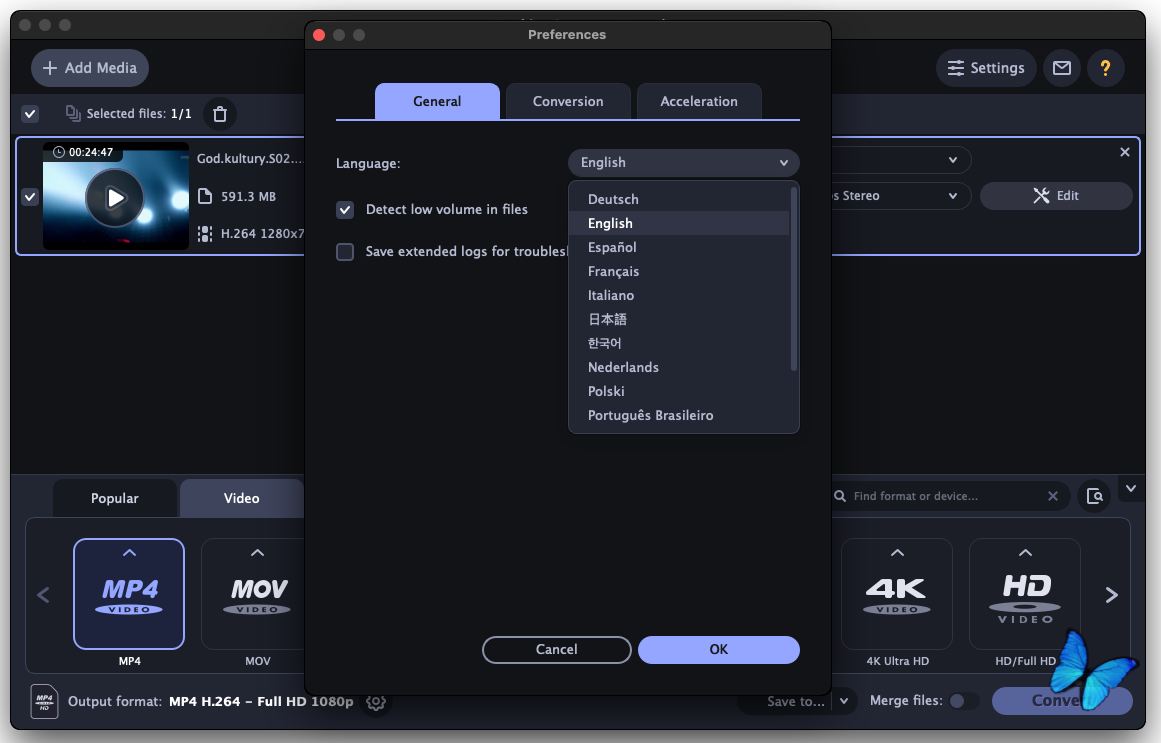The height and width of the screenshot is (743, 1161).
Task: Click the MP4 output format file icon
Action: click(44, 701)
